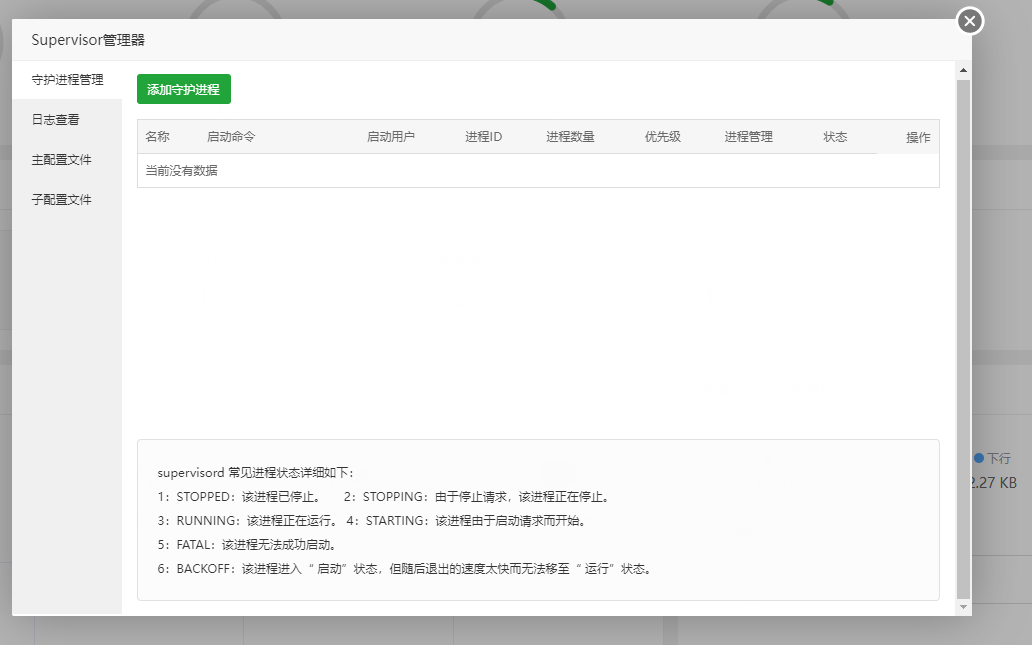Click the 添加守护进程 button
Image resolution: width=1032 pixels, height=645 pixels.
pyautogui.click(x=184, y=89)
